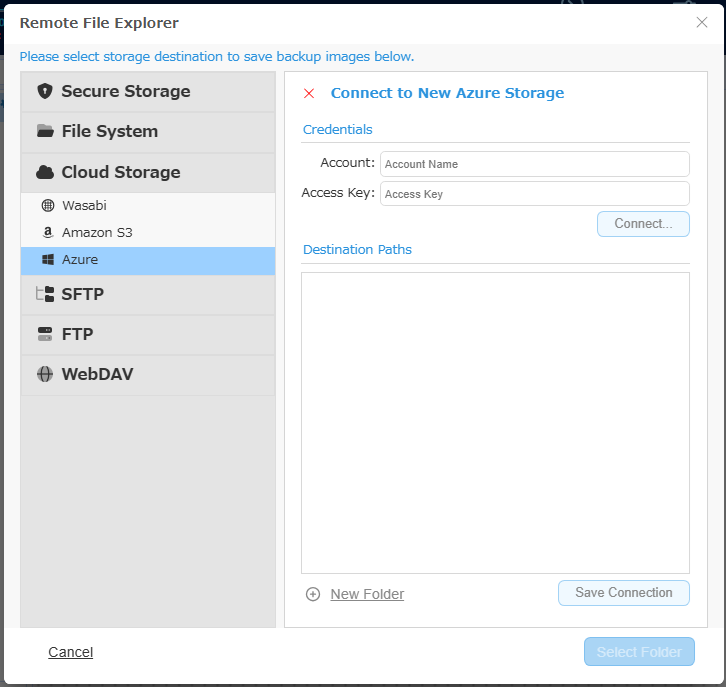The height and width of the screenshot is (687, 726).
Task: Click the Cancel link
Action: coord(70,652)
